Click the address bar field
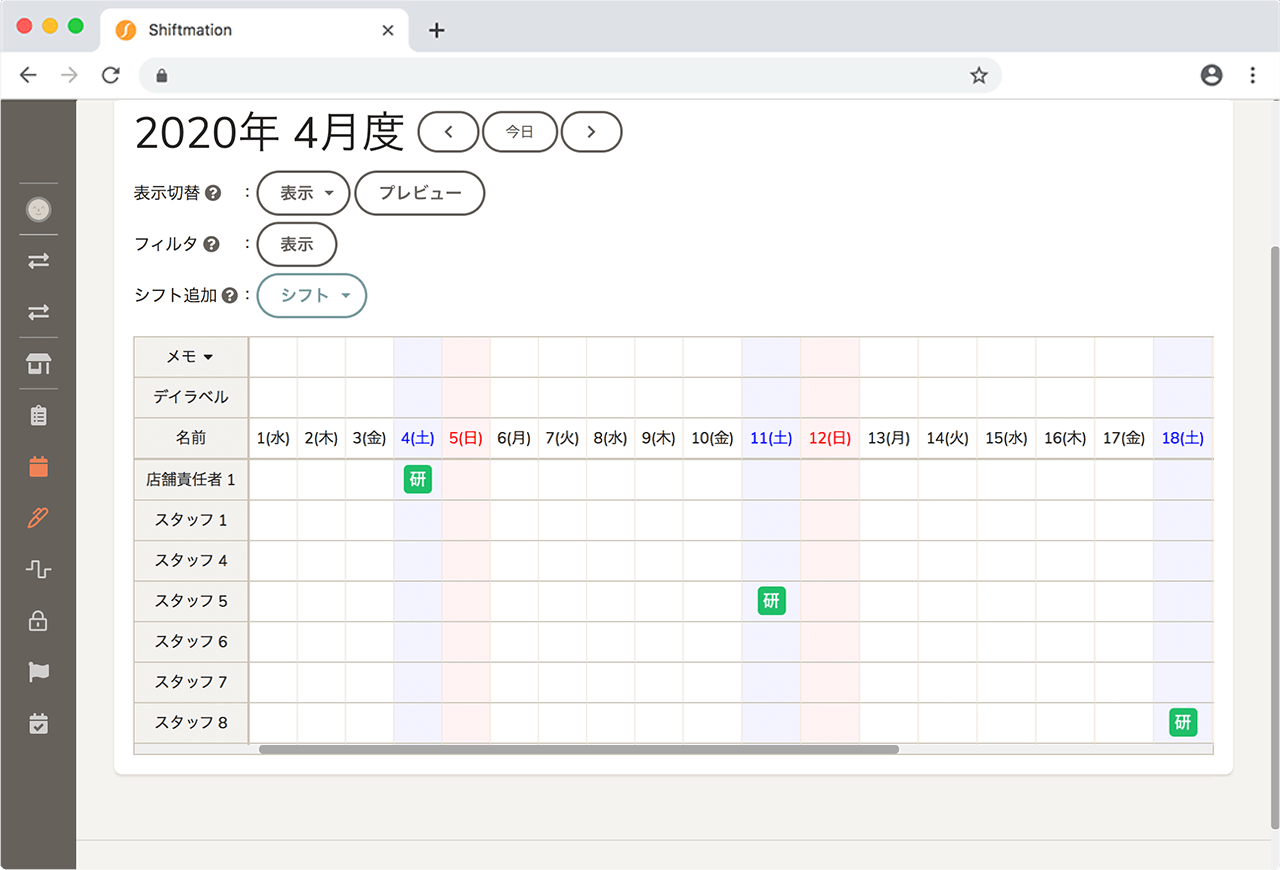The width and height of the screenshot is (1280, 870). tap(570, 75)
